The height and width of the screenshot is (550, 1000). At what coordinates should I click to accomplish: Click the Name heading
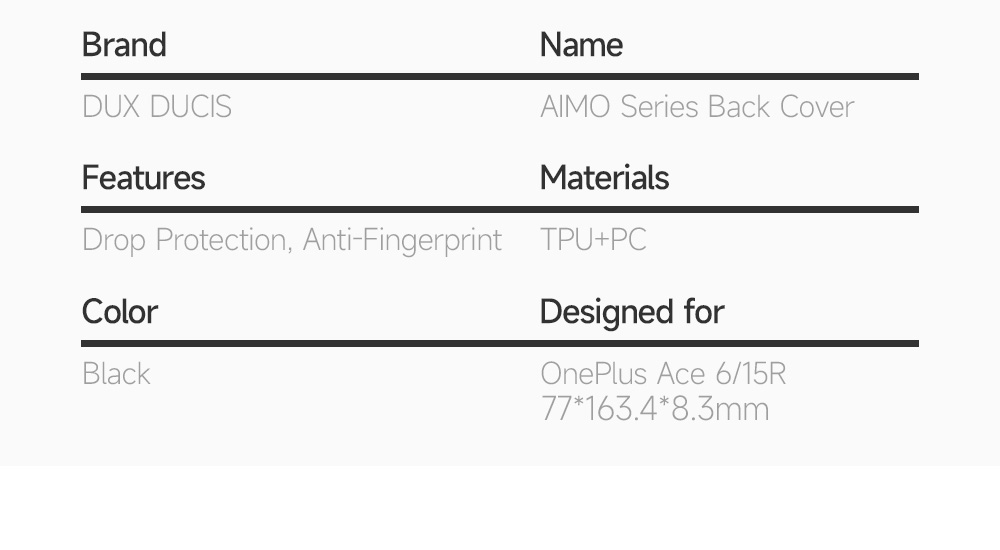581,45
